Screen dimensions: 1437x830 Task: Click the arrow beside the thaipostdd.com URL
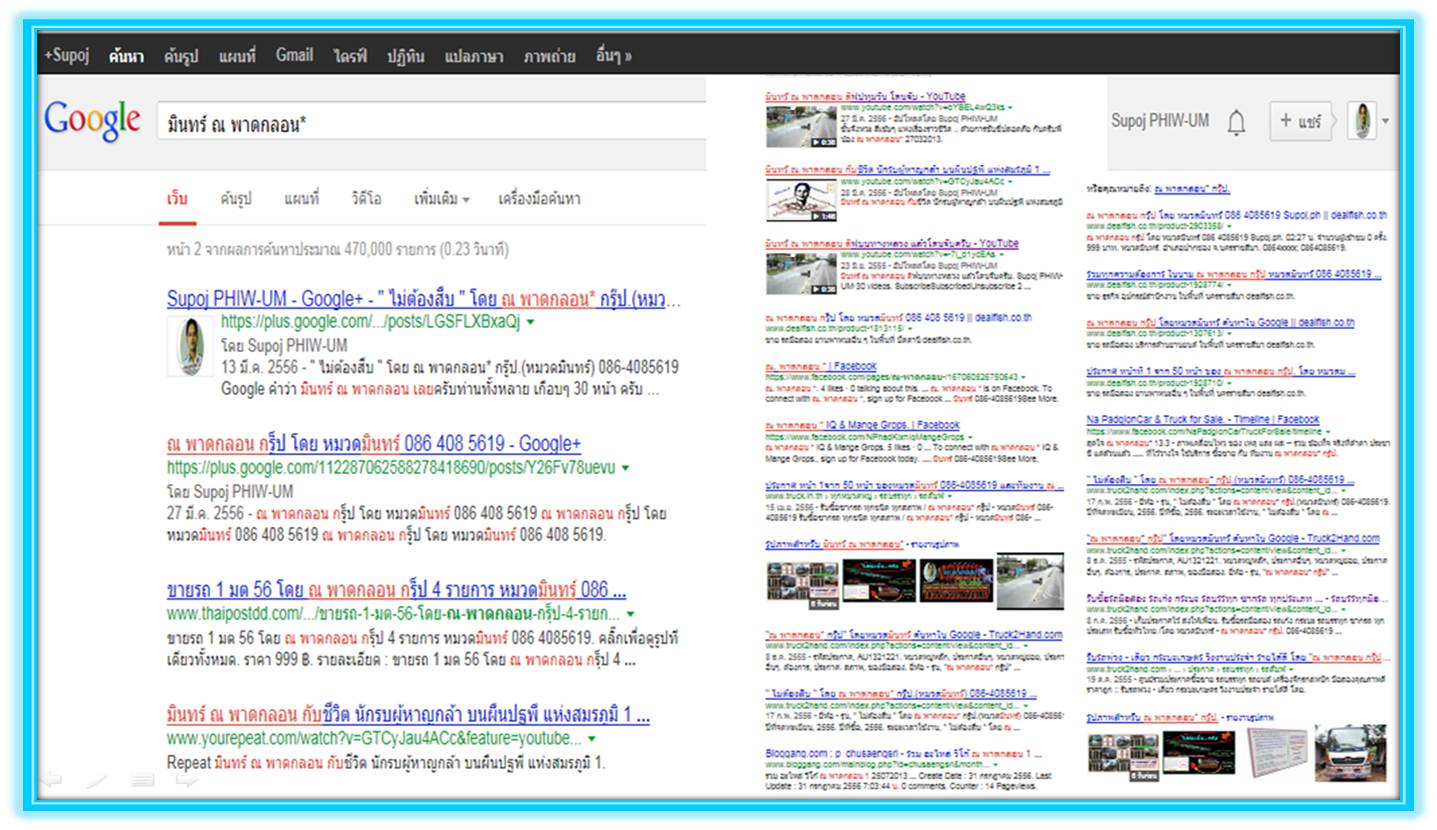click(x=630, y=613)
